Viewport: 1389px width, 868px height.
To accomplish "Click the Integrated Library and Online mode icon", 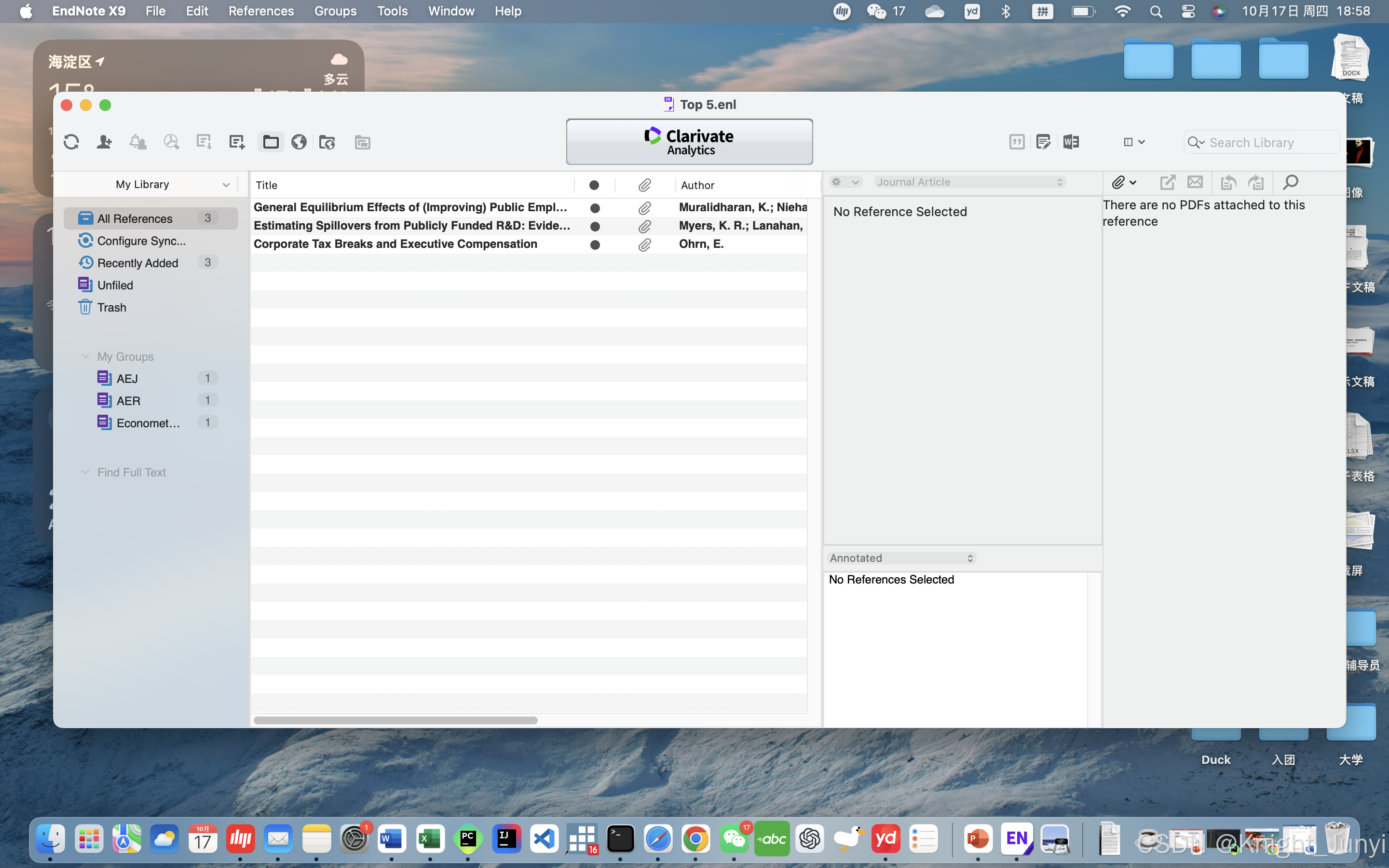I will [x=327, y=142].
